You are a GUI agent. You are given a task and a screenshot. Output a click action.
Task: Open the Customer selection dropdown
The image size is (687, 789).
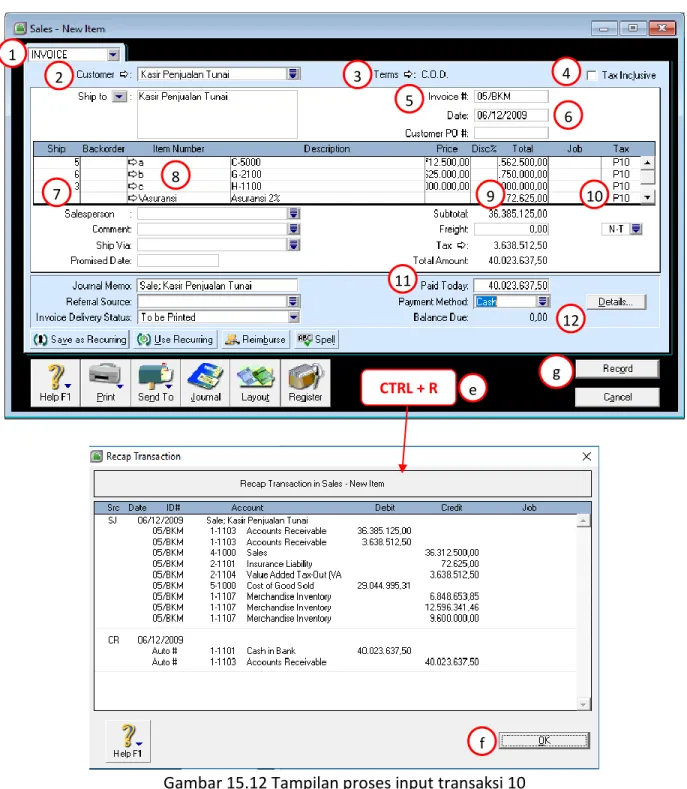pos(293,74)
